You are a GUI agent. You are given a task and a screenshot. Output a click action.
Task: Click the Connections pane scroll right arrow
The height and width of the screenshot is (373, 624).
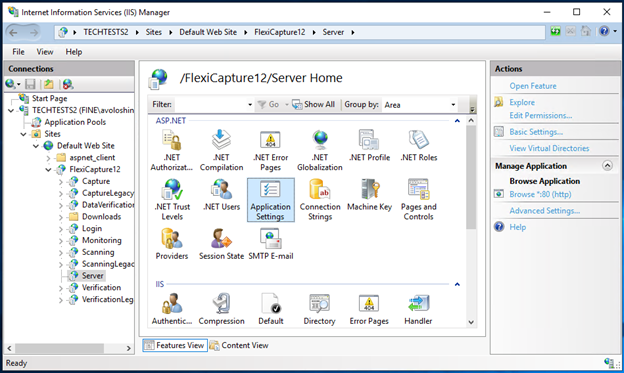(129, 348)
